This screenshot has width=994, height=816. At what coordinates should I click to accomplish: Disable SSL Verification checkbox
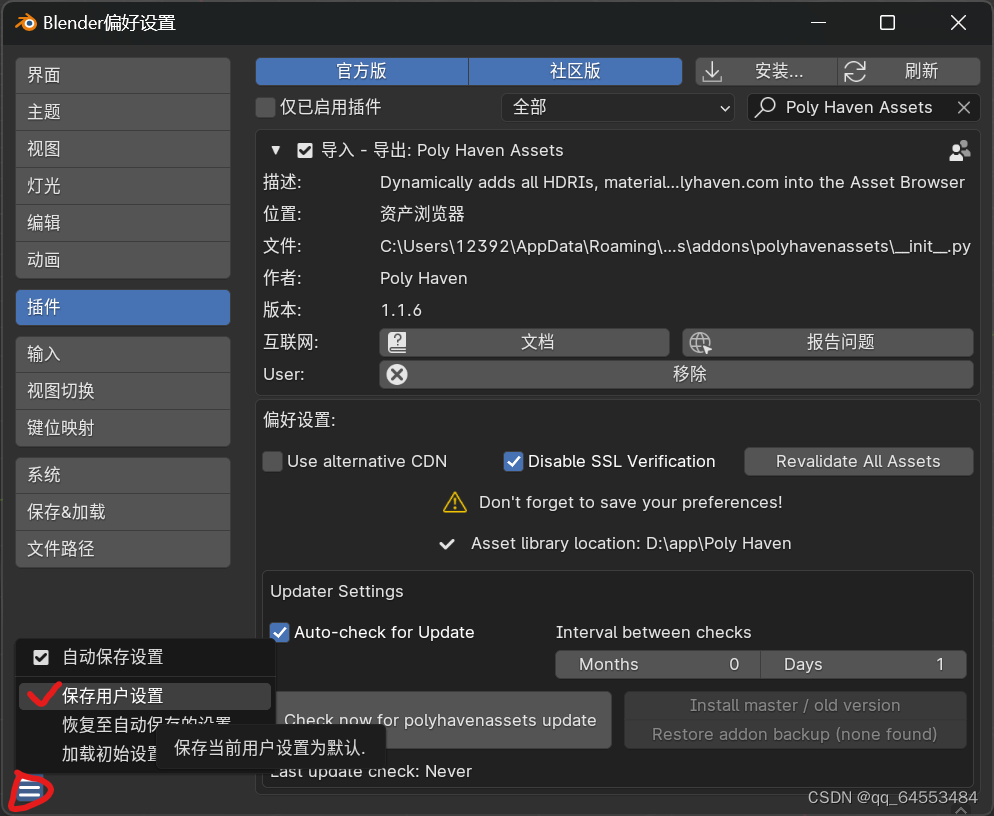click(513, 461)
